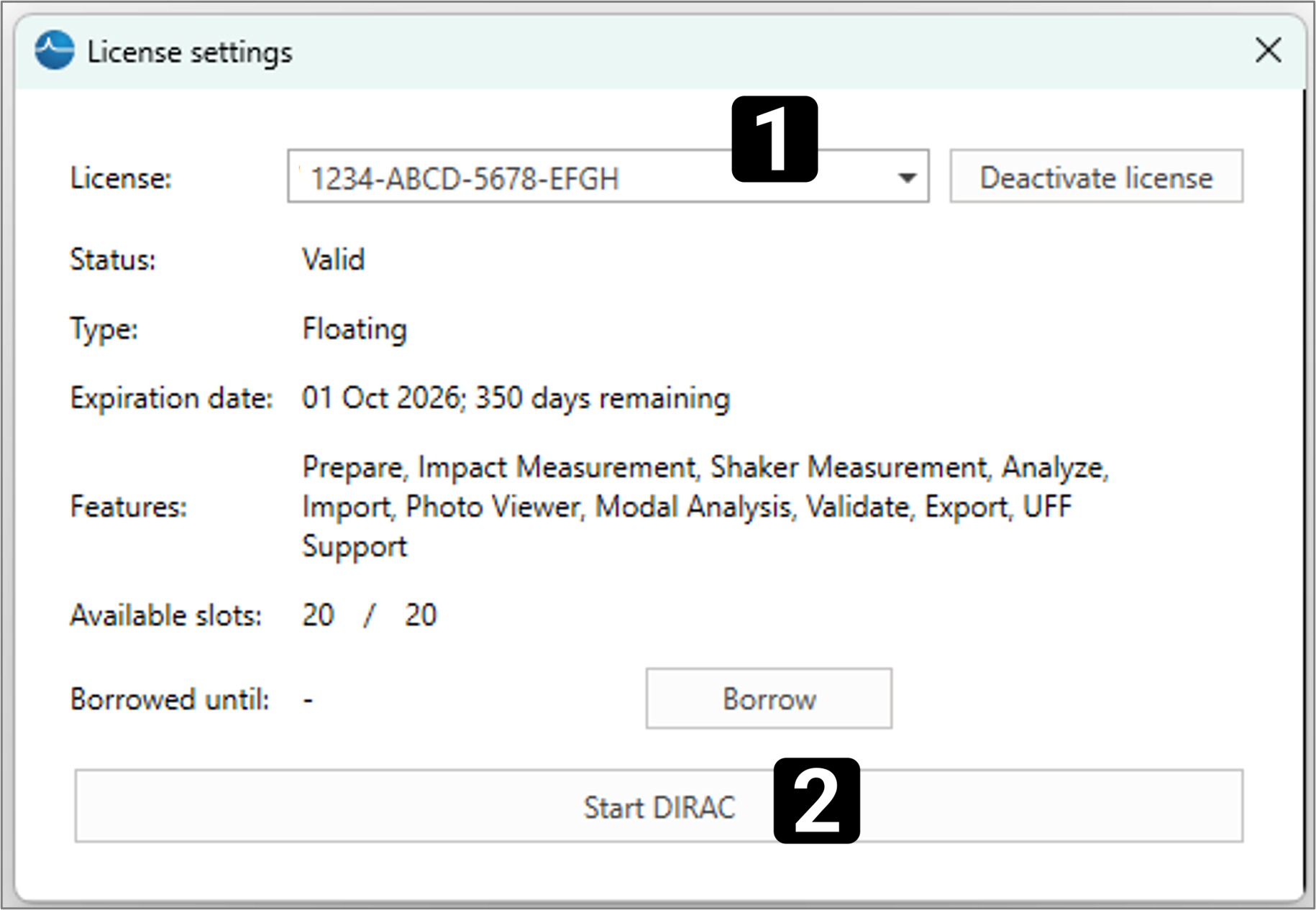Click the Deactivate license button

(1096, 177)
